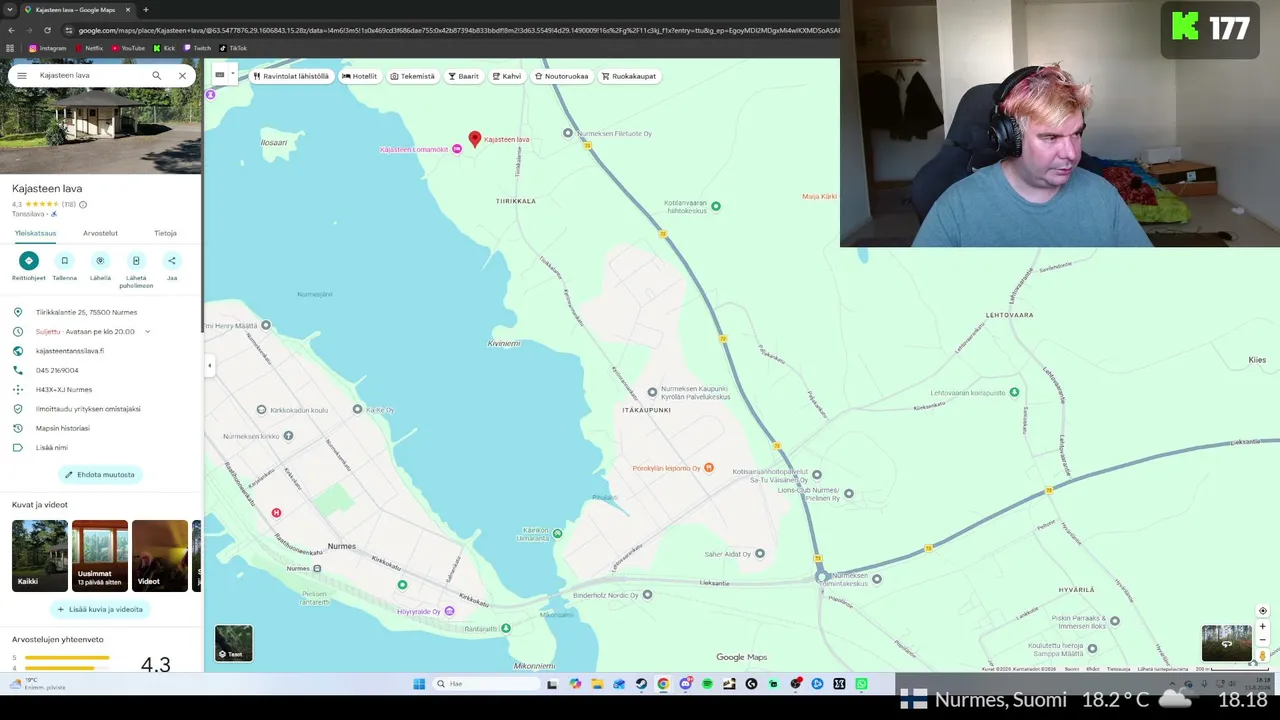The height and width of the screenshot is (720, 1280).
Task: Open the Uusimmat photos thumbnail
Action: pyautogui.click(x=100, y=556)
